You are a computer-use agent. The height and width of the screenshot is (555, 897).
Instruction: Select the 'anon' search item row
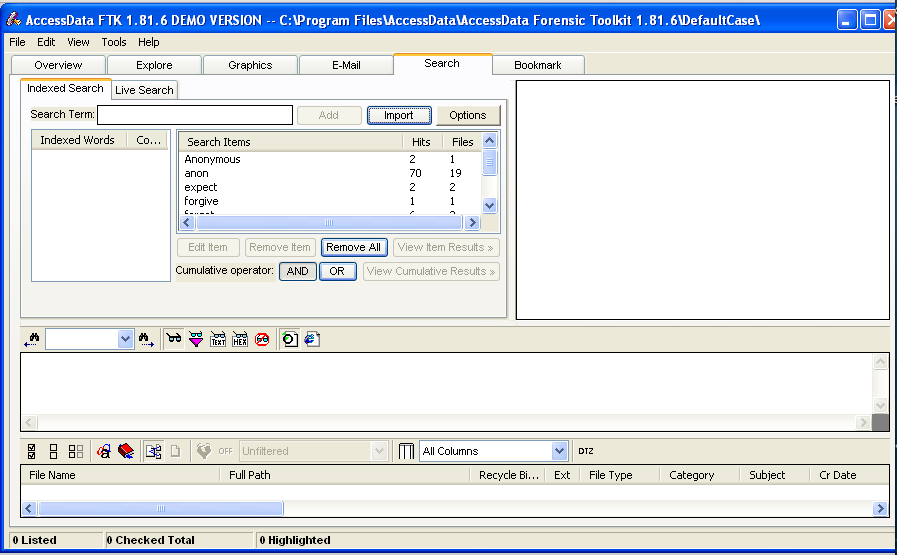coord(330,173)
